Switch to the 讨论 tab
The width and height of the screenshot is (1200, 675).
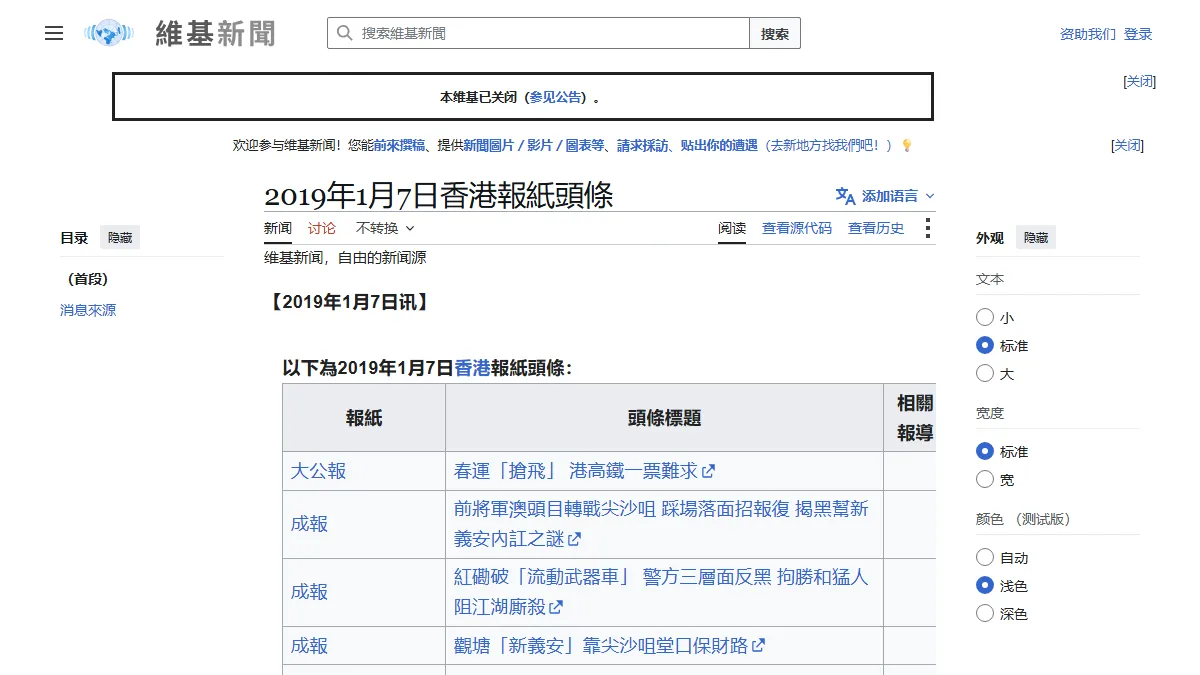[x=322, y=228]
